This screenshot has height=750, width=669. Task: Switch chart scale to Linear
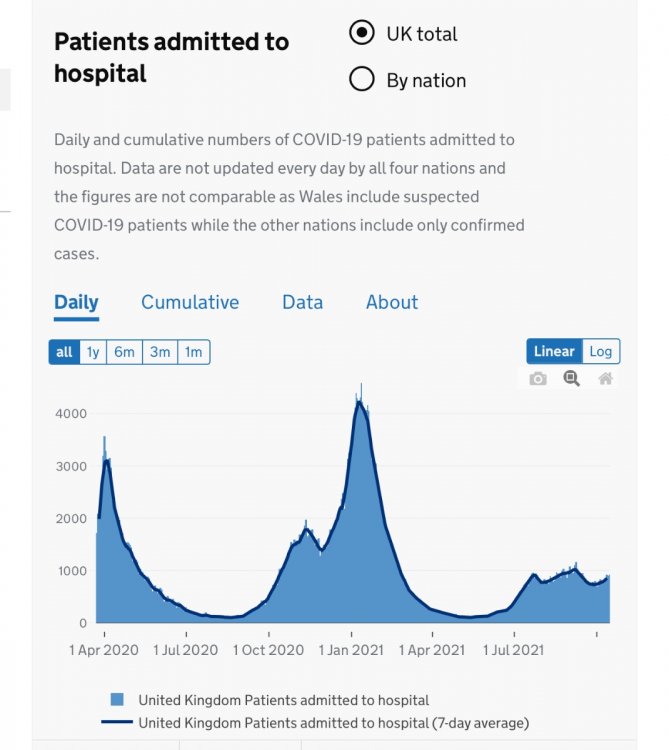(x=554, y=351)
